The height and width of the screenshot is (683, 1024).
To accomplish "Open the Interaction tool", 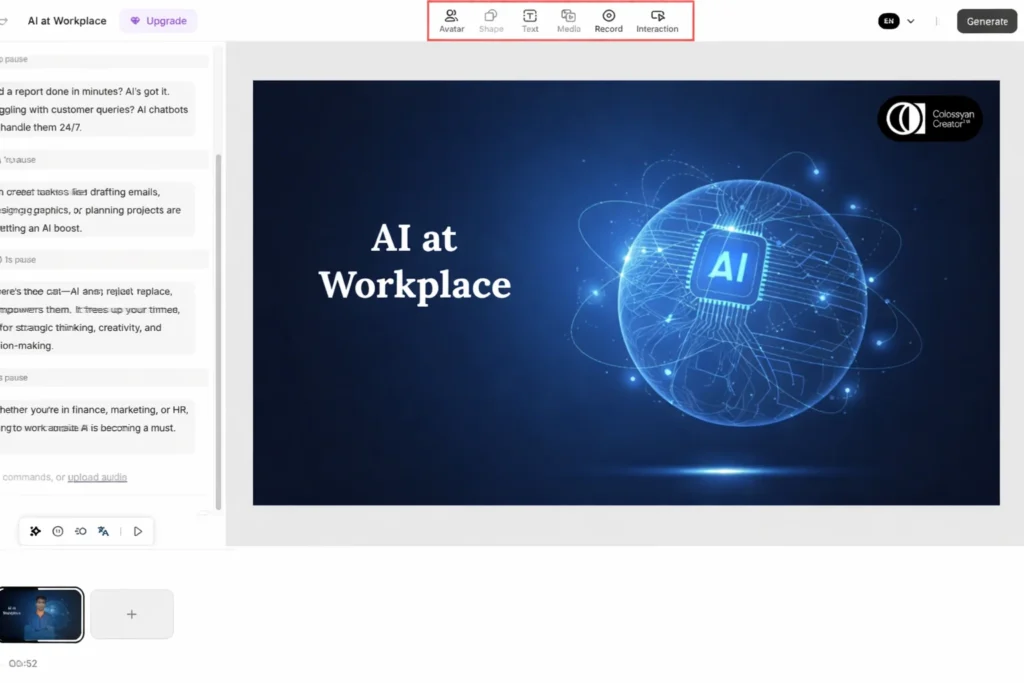I will 657,21.
